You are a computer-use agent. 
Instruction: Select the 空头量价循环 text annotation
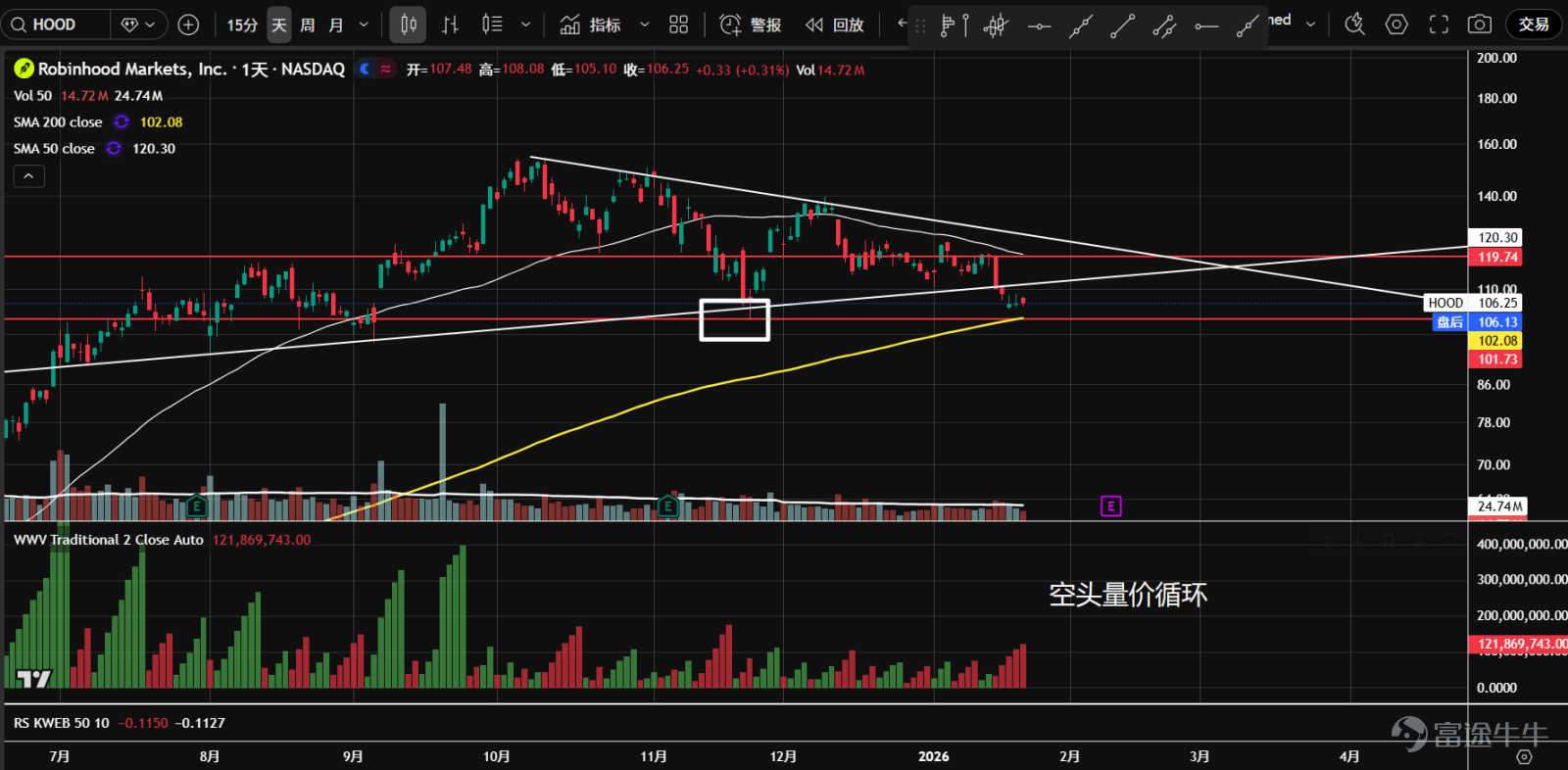[x=1128, y=595]
